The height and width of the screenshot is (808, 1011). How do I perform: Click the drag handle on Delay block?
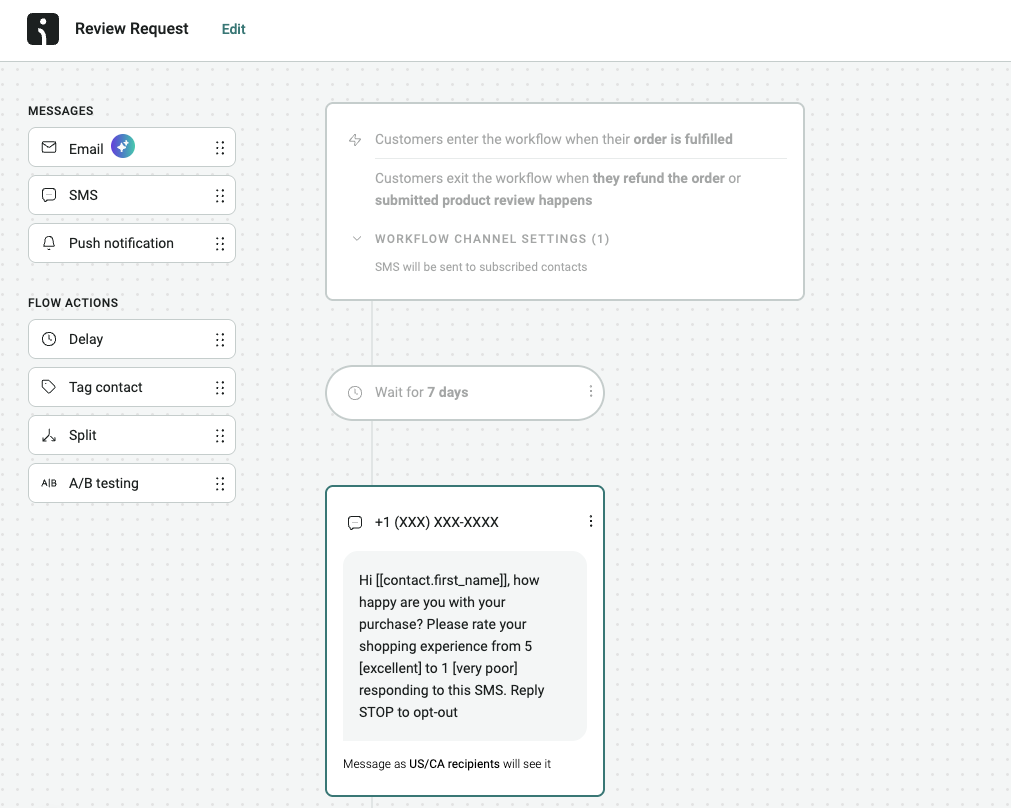click(220, 340)
